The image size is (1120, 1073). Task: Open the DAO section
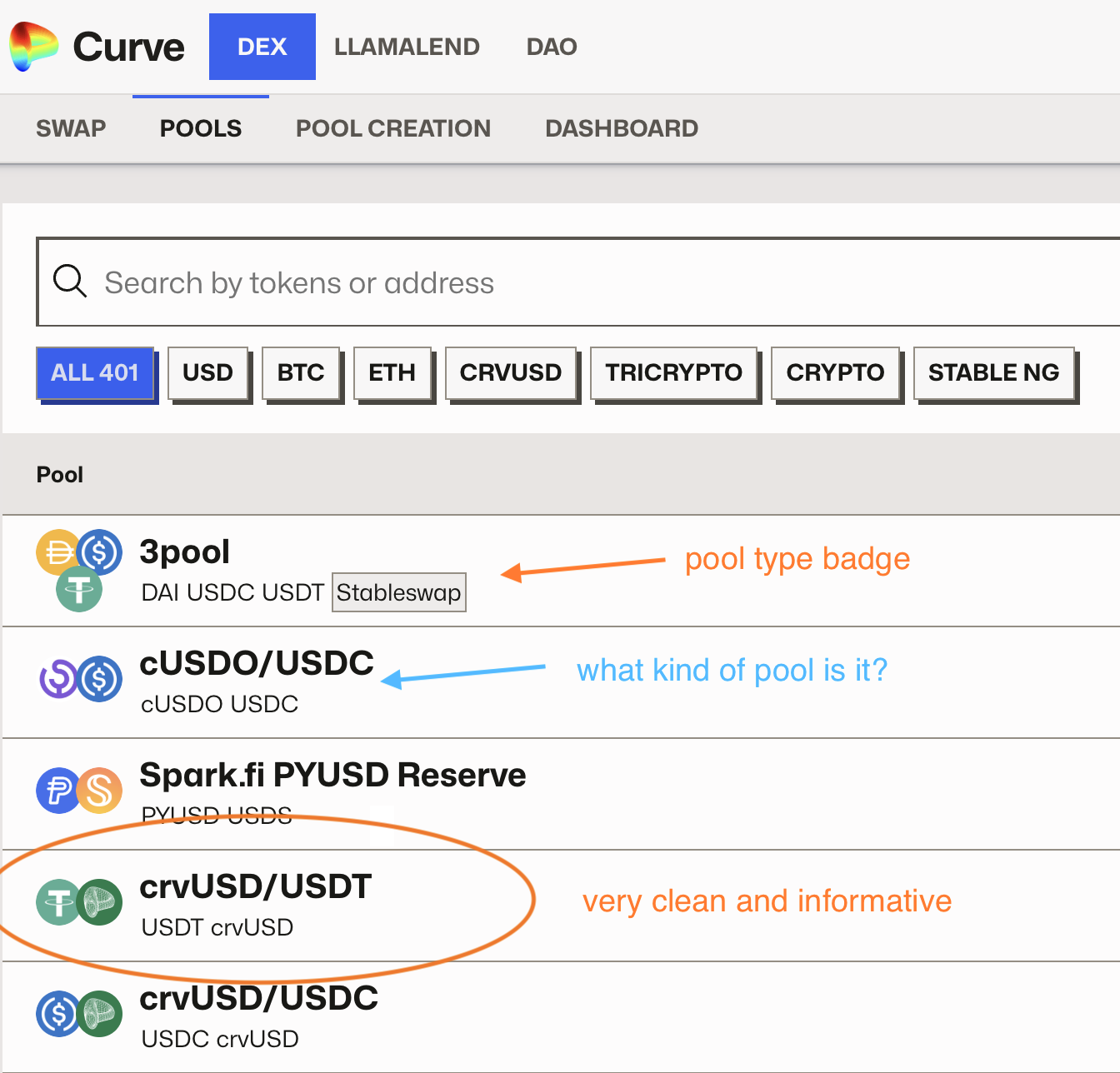tap(551, 47)
